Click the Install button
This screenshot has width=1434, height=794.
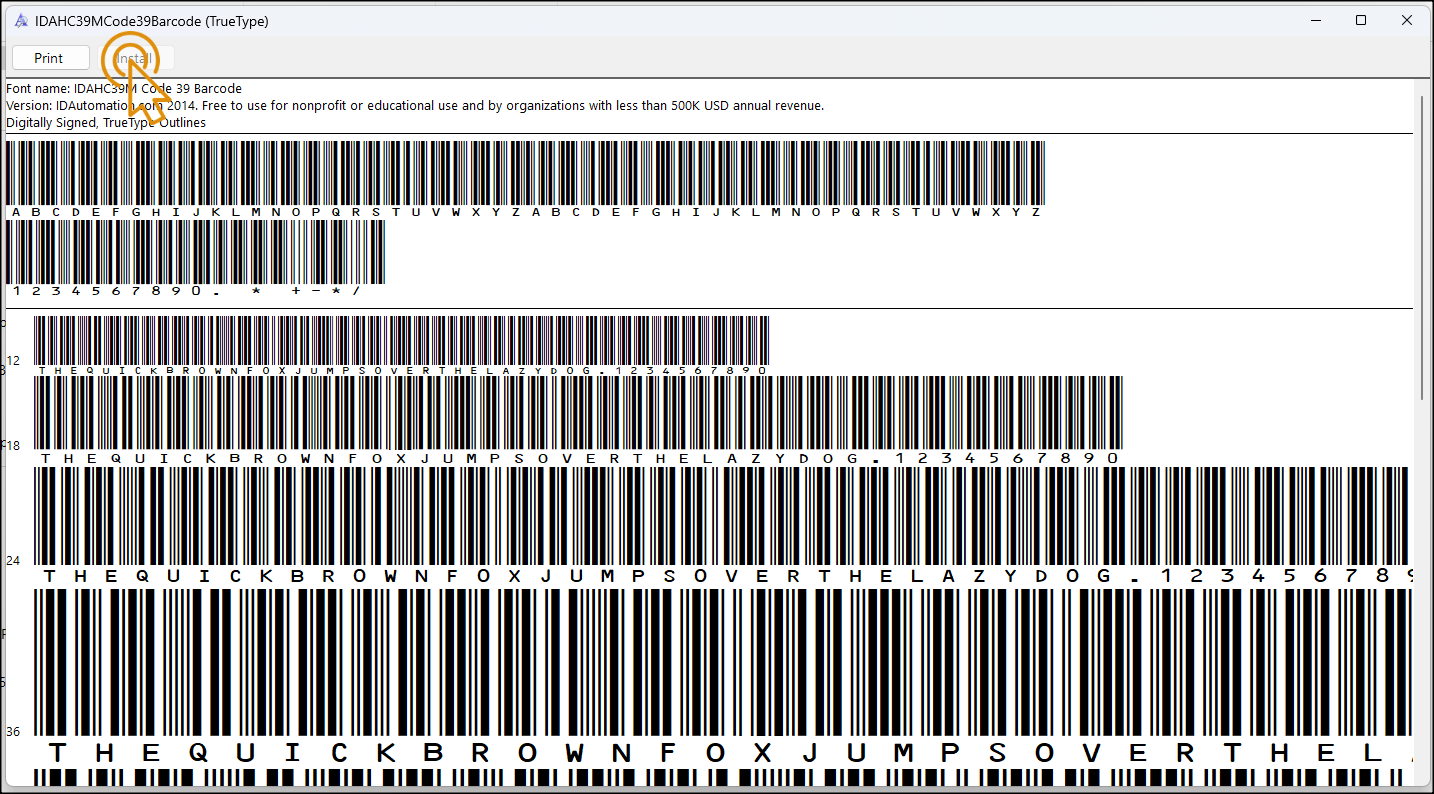[x=134, y=58]
